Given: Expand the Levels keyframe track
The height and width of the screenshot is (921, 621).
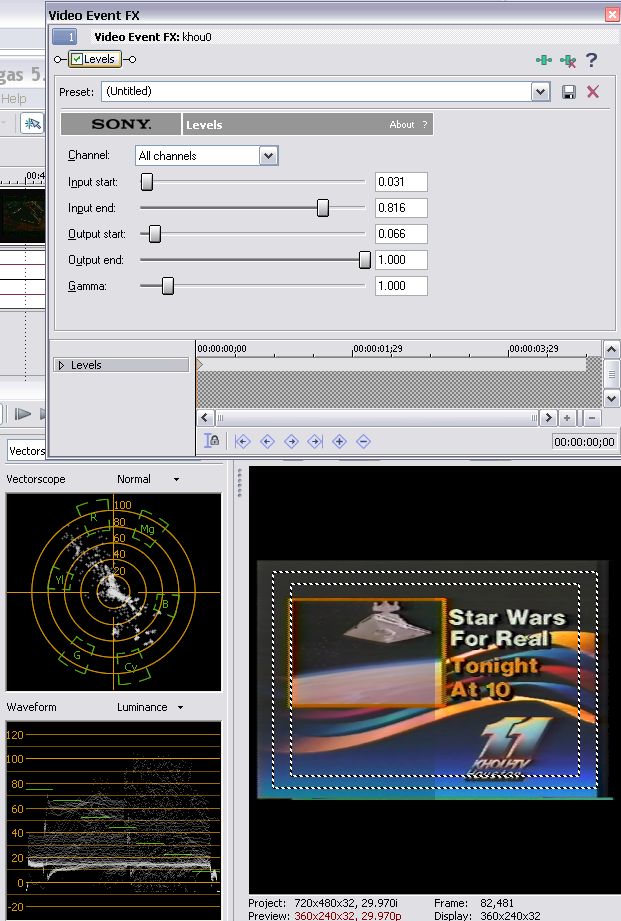Looking at the screenshot, I should click(x=61, y=365).
